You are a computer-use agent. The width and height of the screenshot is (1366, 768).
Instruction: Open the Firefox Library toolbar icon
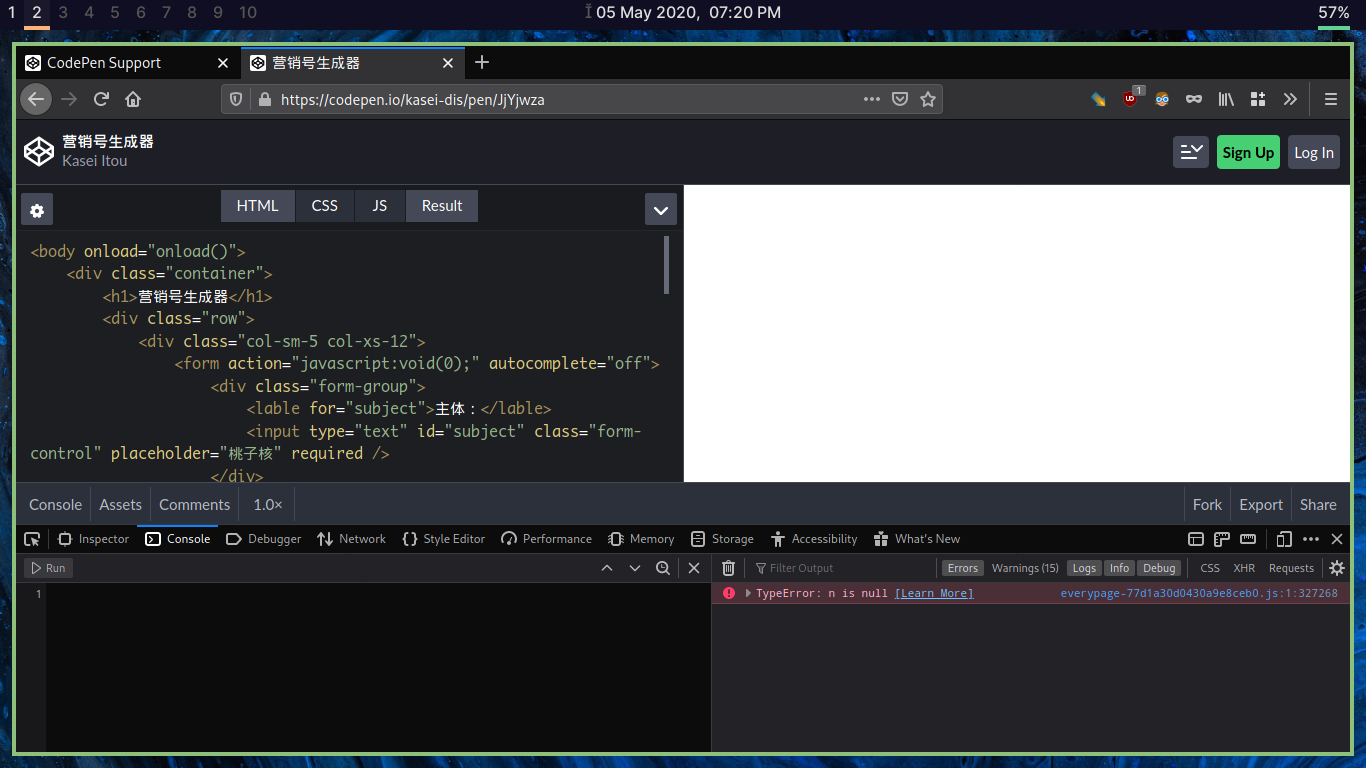pyautogui.click(x=1226, y=99)
